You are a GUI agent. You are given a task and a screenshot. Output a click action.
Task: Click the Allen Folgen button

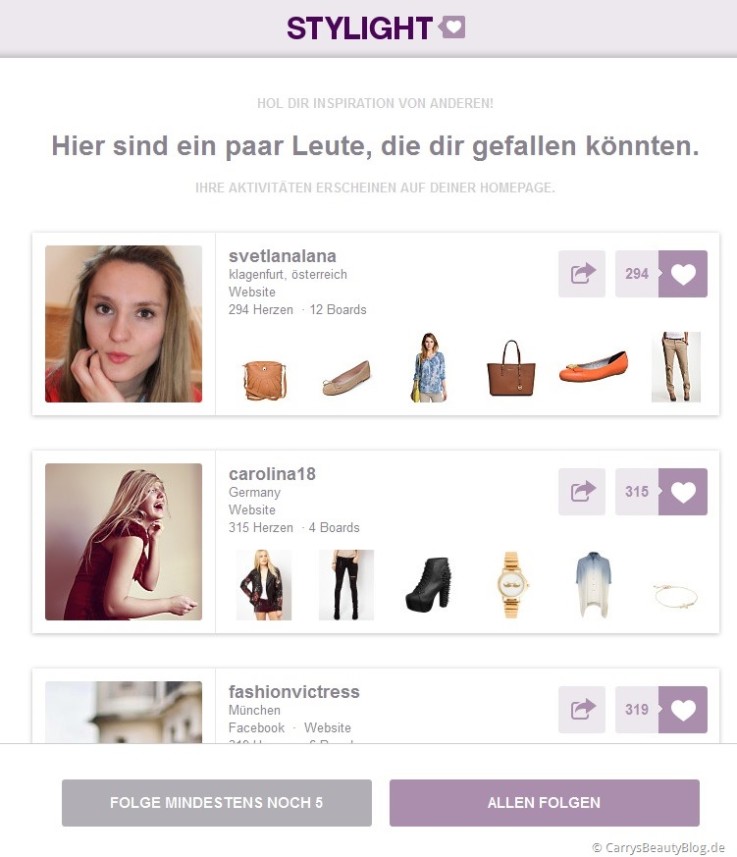click(x=544, y=802)
